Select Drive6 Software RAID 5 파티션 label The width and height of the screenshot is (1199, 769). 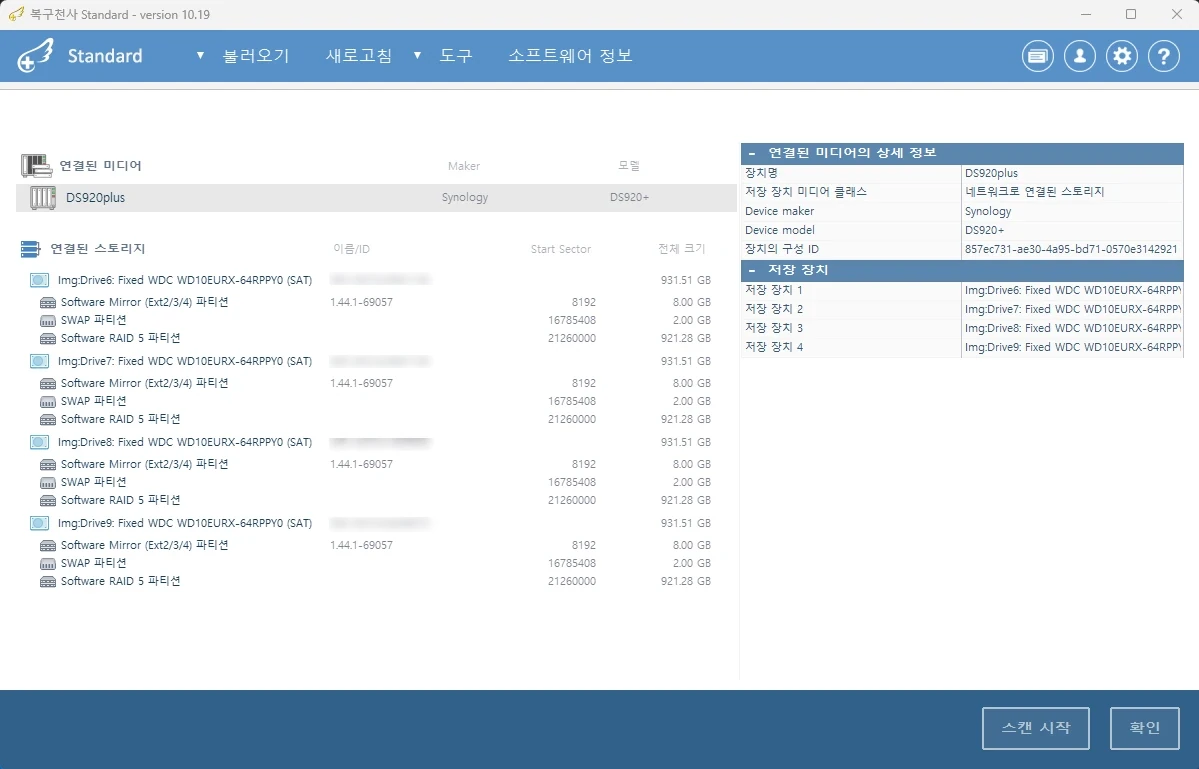120,338
